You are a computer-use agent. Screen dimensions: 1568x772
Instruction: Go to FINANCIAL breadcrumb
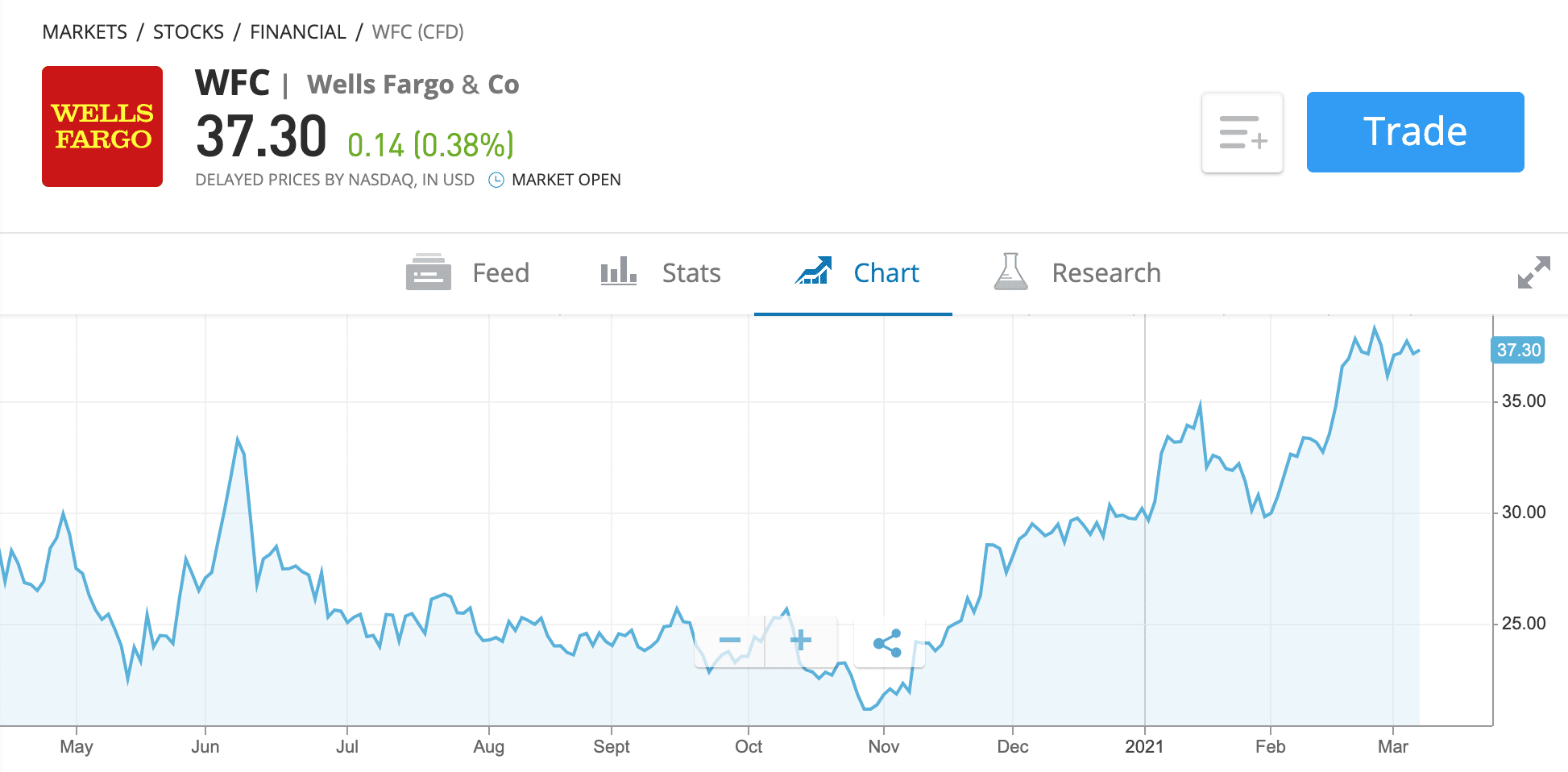(x=298, y=32)
